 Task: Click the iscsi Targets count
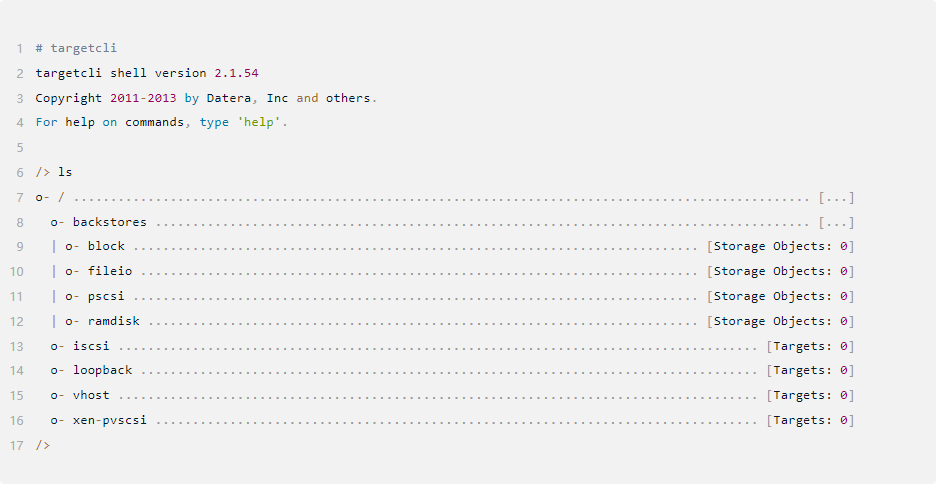[843, 346]
